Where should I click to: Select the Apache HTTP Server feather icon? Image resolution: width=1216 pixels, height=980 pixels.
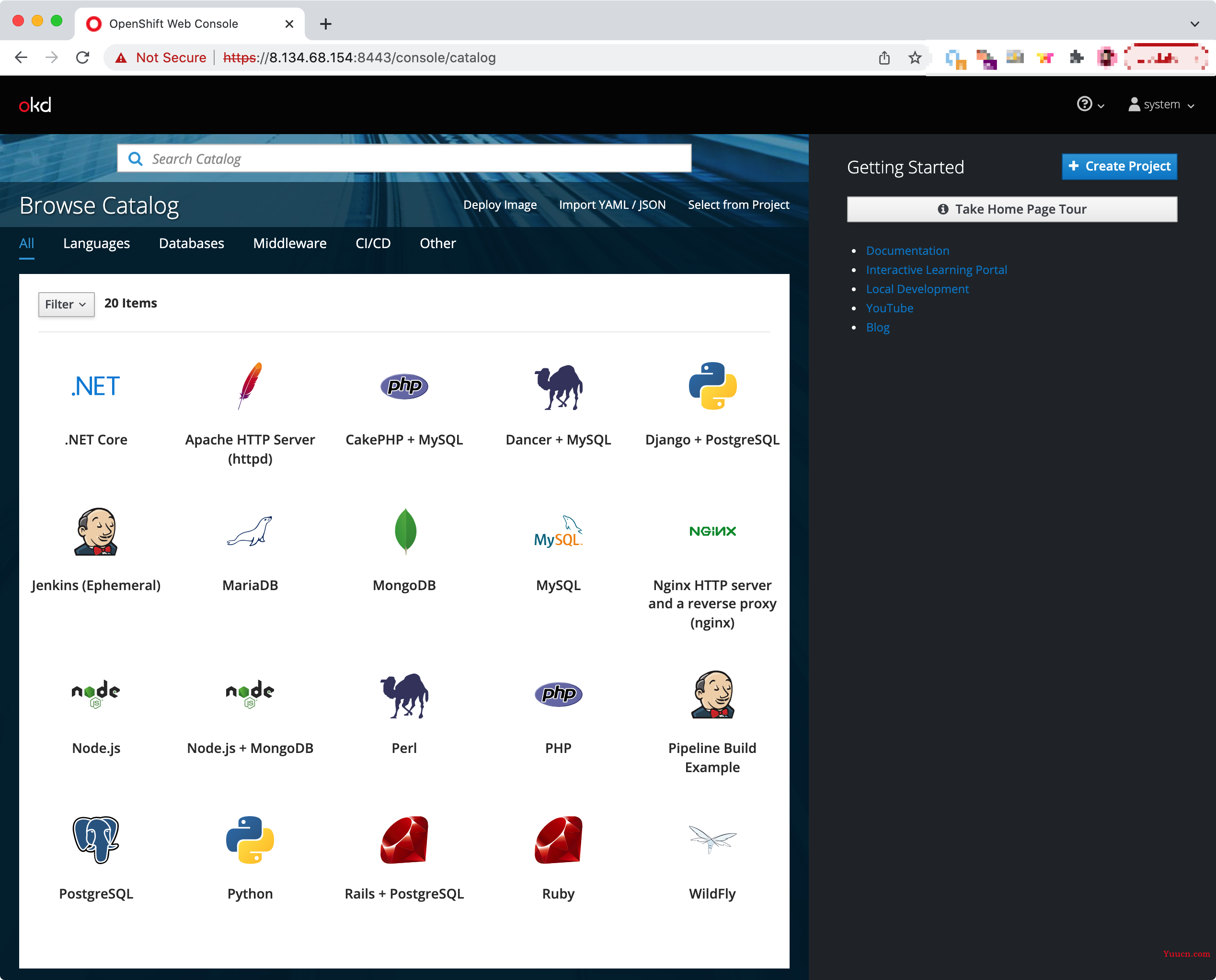(250, 386)
